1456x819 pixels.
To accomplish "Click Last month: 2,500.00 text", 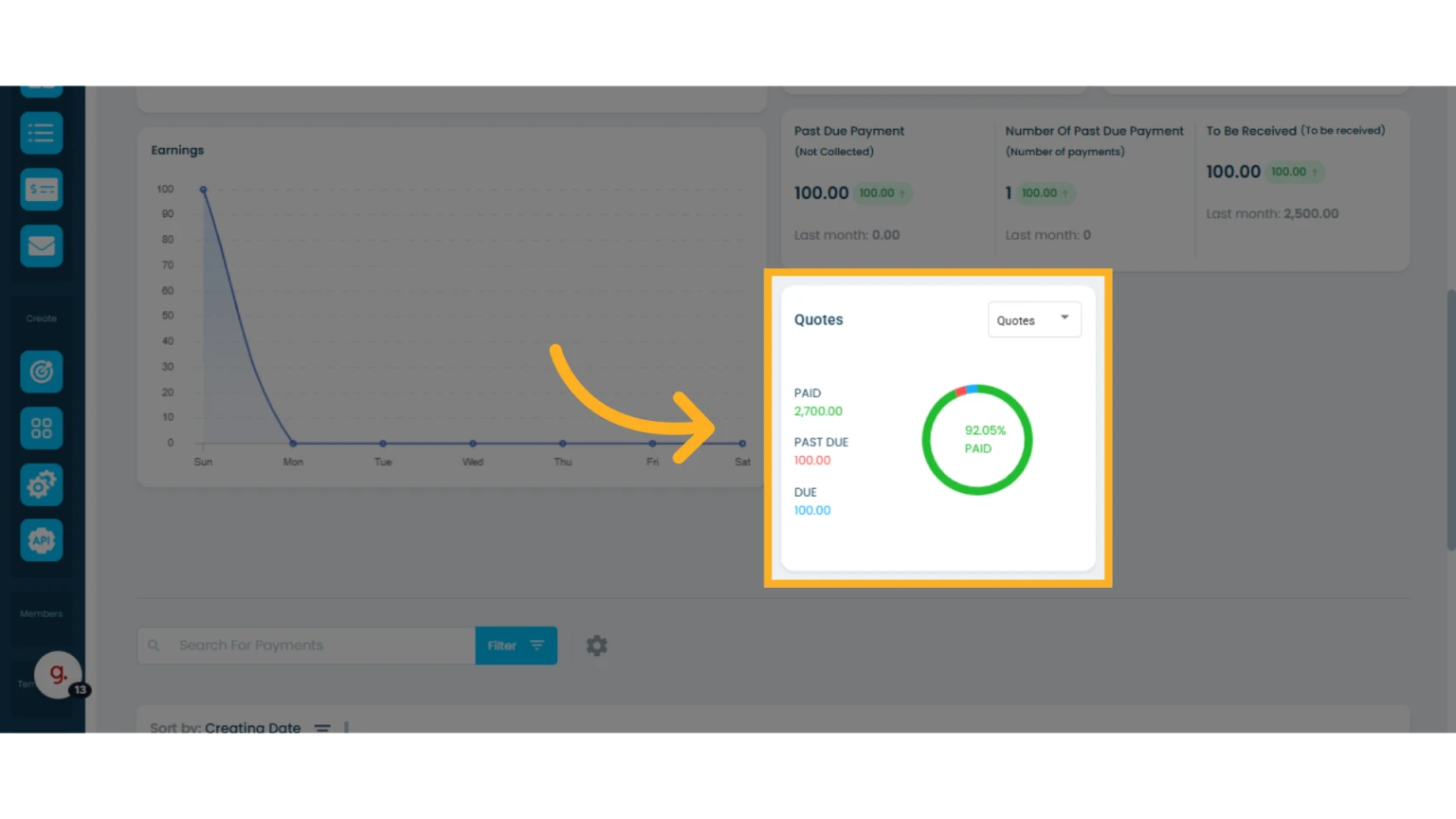I will [1272, 214].
